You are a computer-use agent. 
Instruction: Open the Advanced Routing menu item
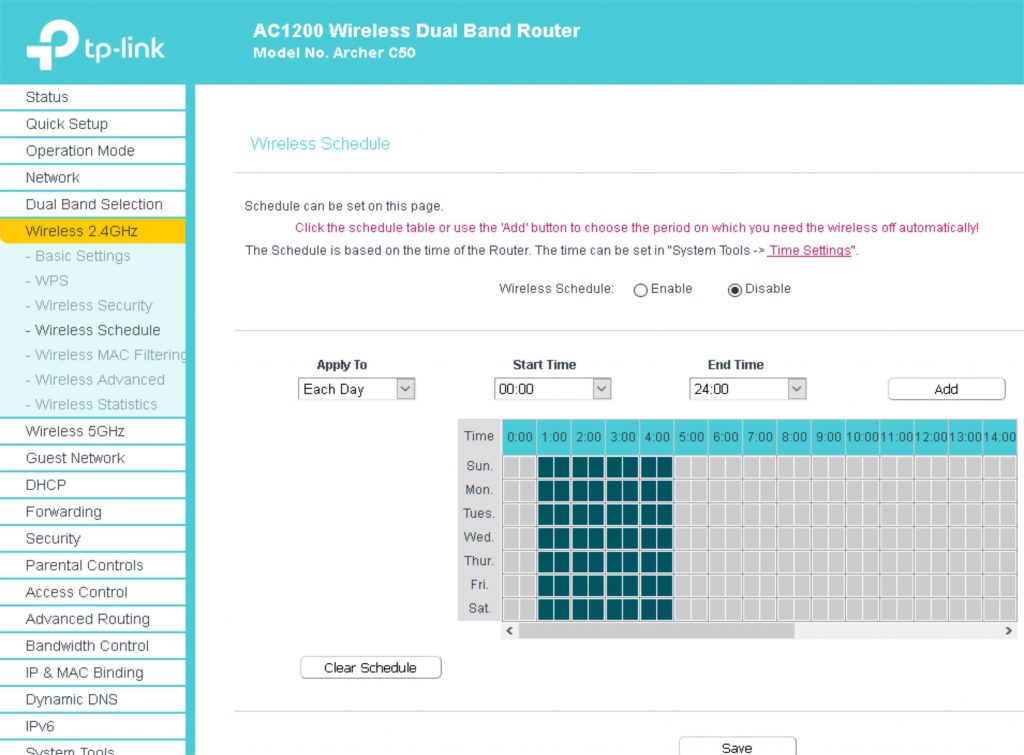click(93, 619)
